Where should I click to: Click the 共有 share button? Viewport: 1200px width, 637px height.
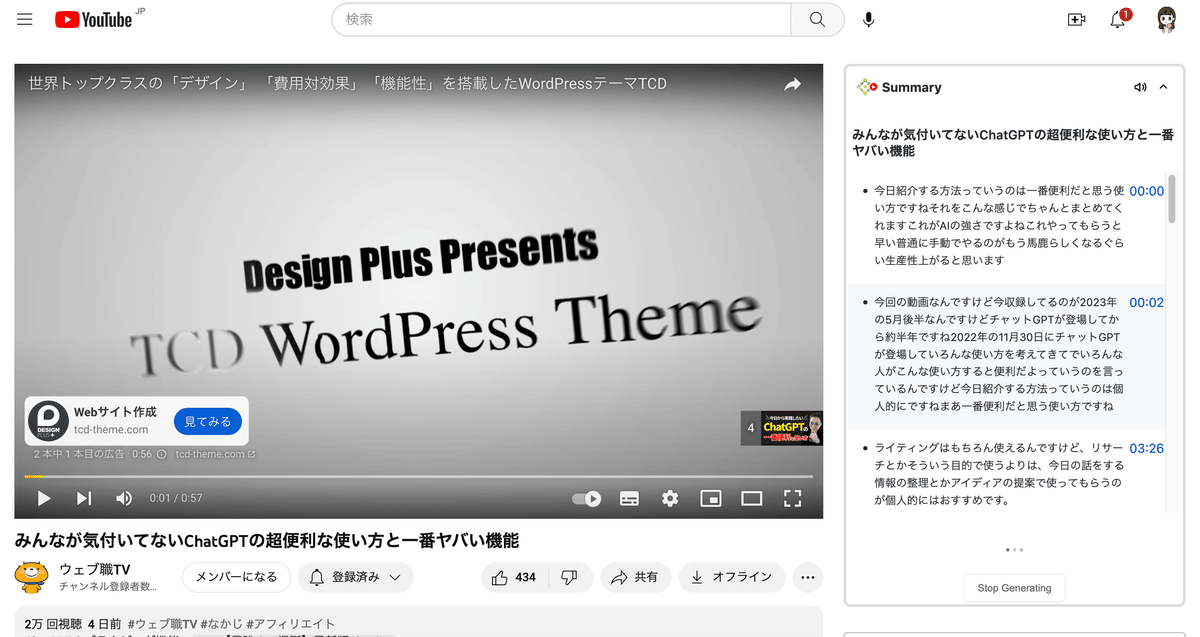pos(635,577)
